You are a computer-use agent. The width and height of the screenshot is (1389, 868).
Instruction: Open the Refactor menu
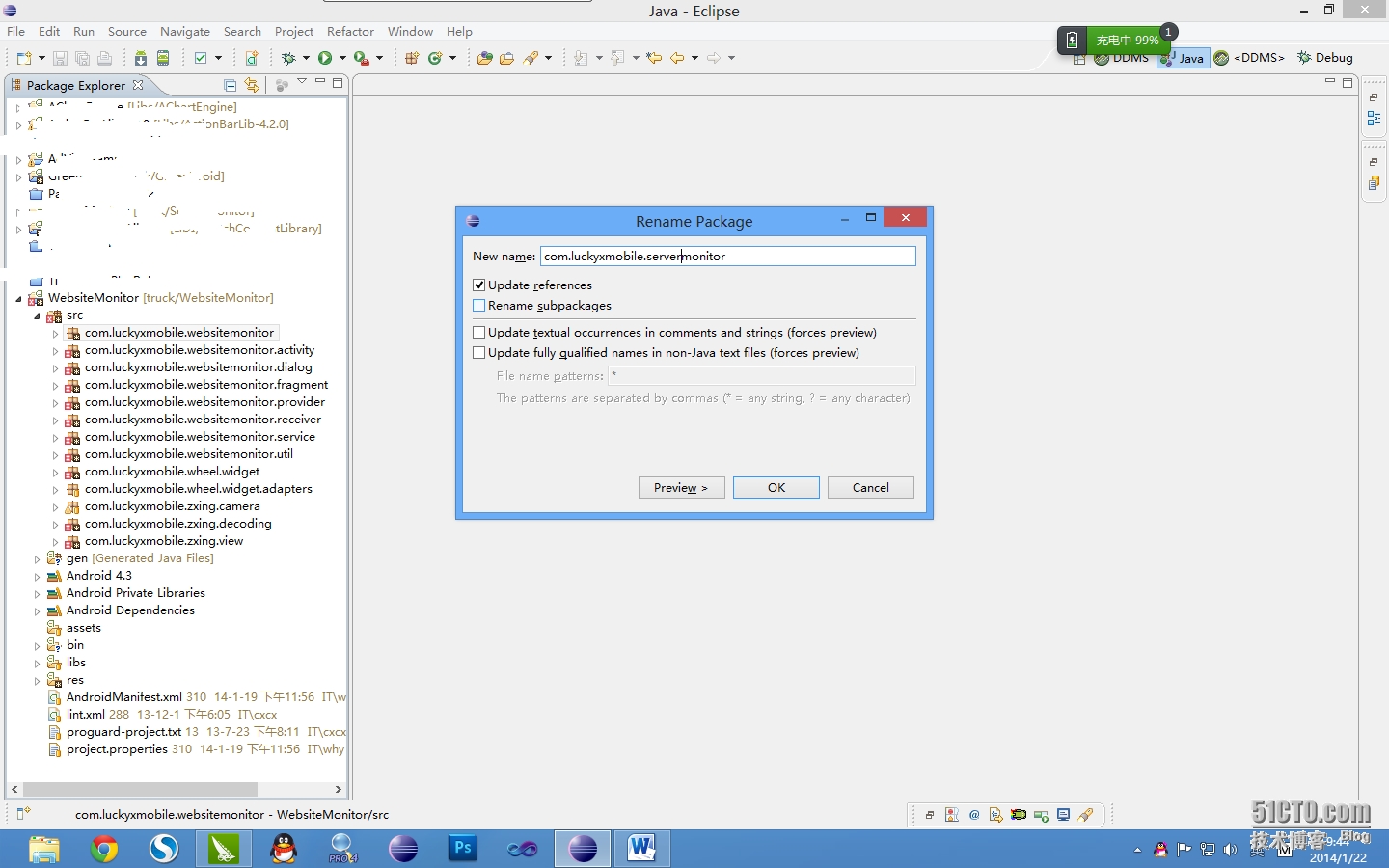pos(350,31)
